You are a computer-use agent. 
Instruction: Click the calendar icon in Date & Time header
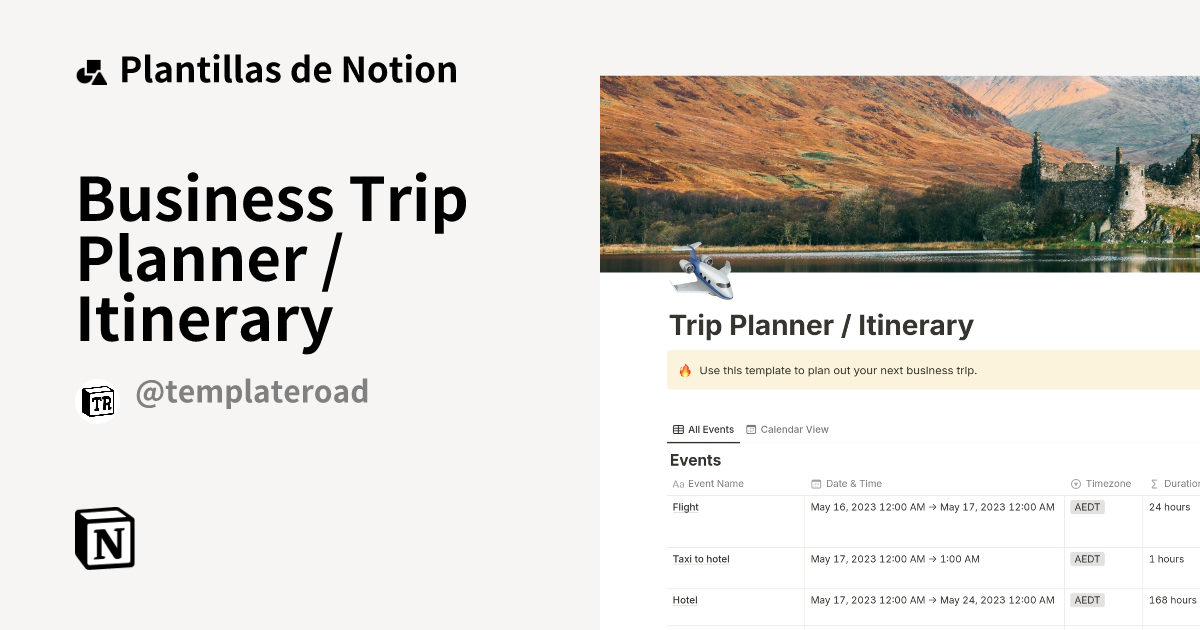point(816,484)
